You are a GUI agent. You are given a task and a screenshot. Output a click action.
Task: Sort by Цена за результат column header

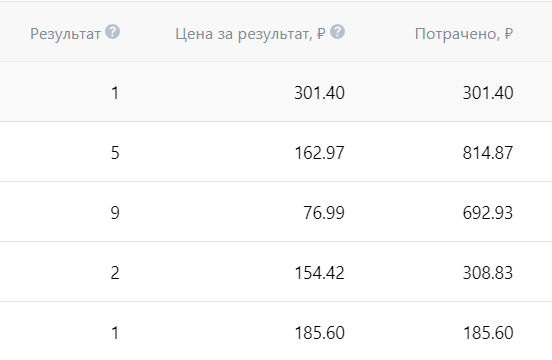pos(250,34)
